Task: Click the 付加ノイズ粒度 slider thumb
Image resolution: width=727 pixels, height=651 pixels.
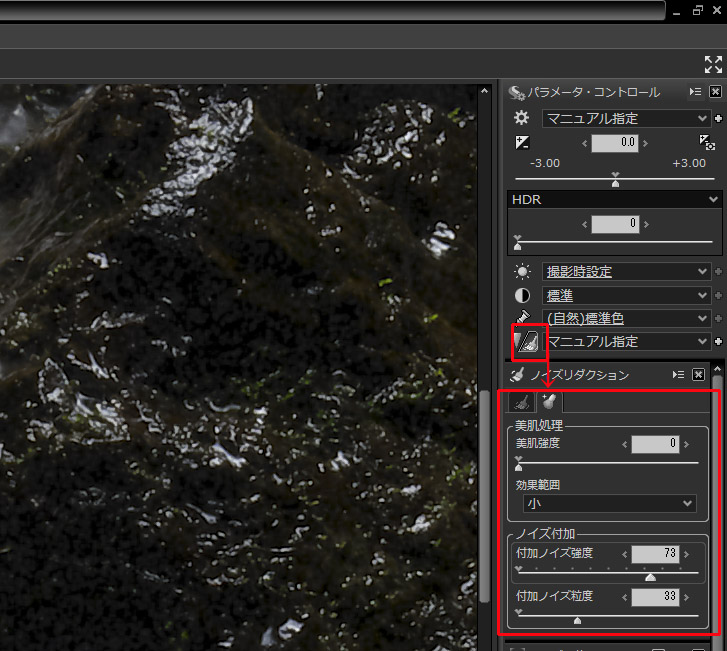Action: point(577,620)
